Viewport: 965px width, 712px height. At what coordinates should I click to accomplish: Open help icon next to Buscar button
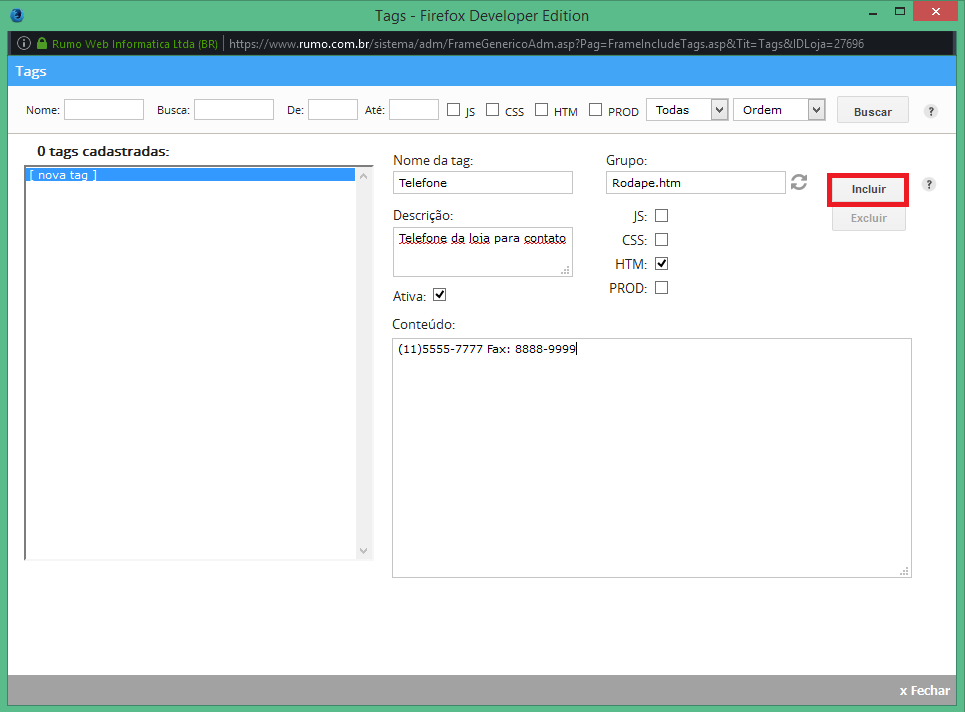(x=931, y=111)
